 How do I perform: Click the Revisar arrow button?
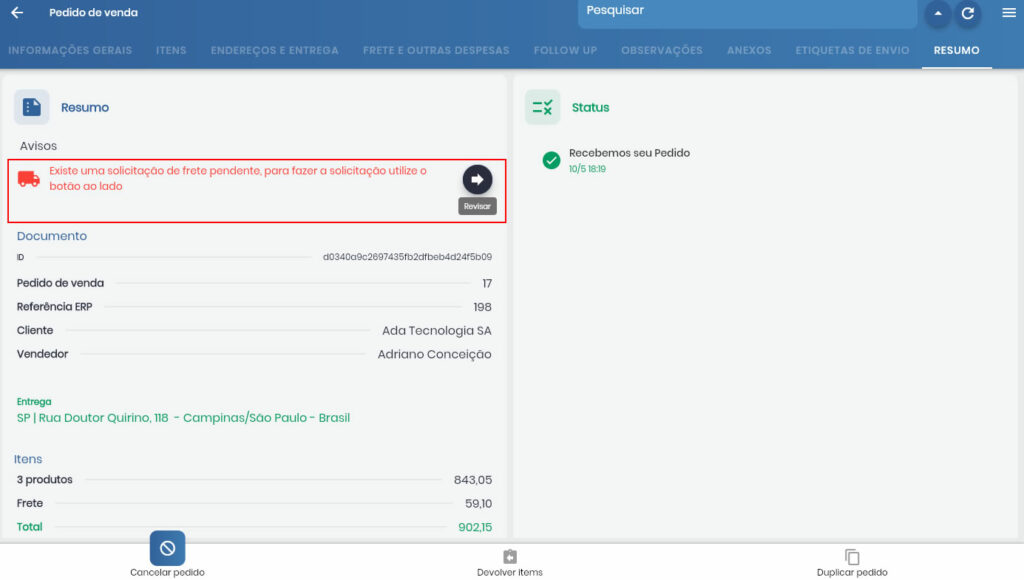coord(477,179)
